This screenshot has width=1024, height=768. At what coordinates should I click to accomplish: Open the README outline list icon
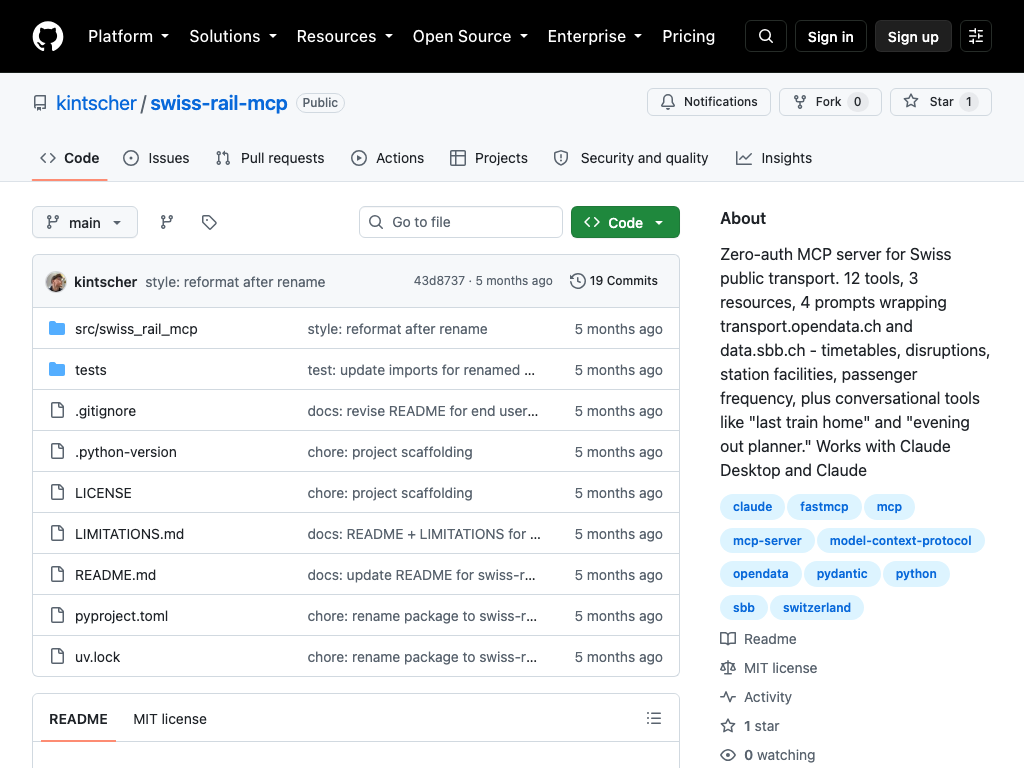[654, 718]
